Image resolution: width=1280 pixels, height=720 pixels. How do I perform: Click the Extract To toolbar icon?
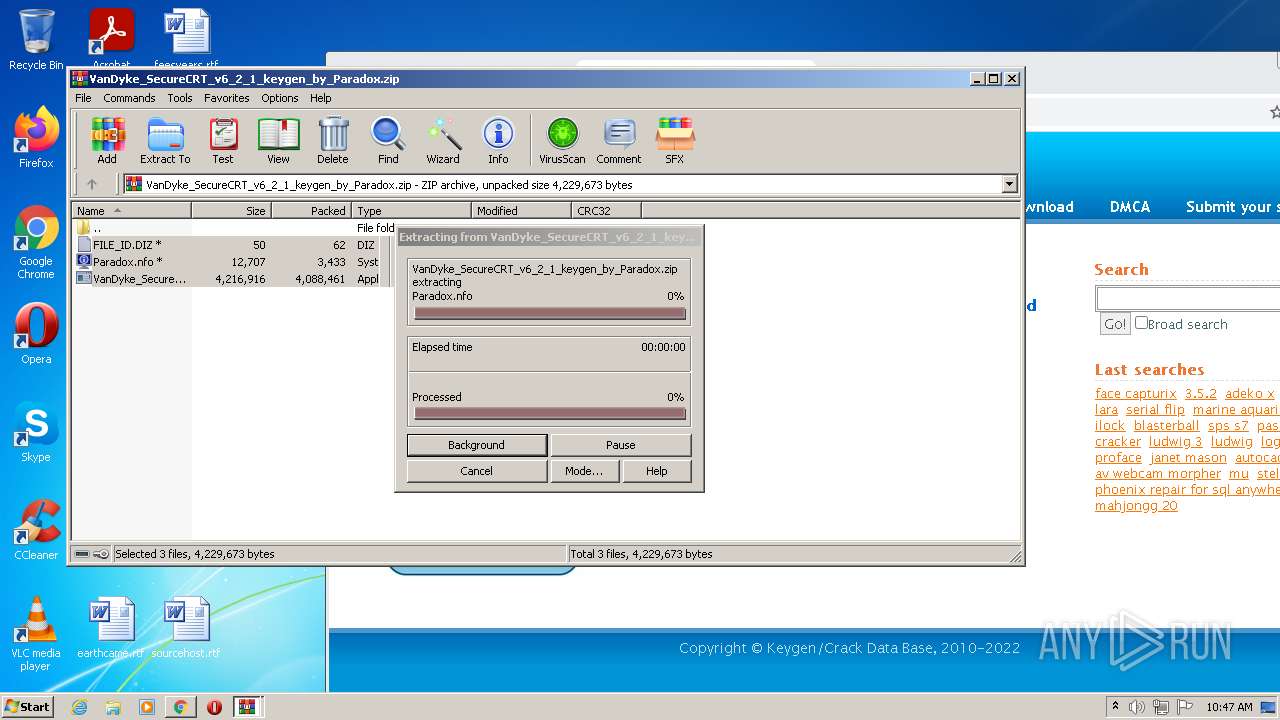(165, 140)
